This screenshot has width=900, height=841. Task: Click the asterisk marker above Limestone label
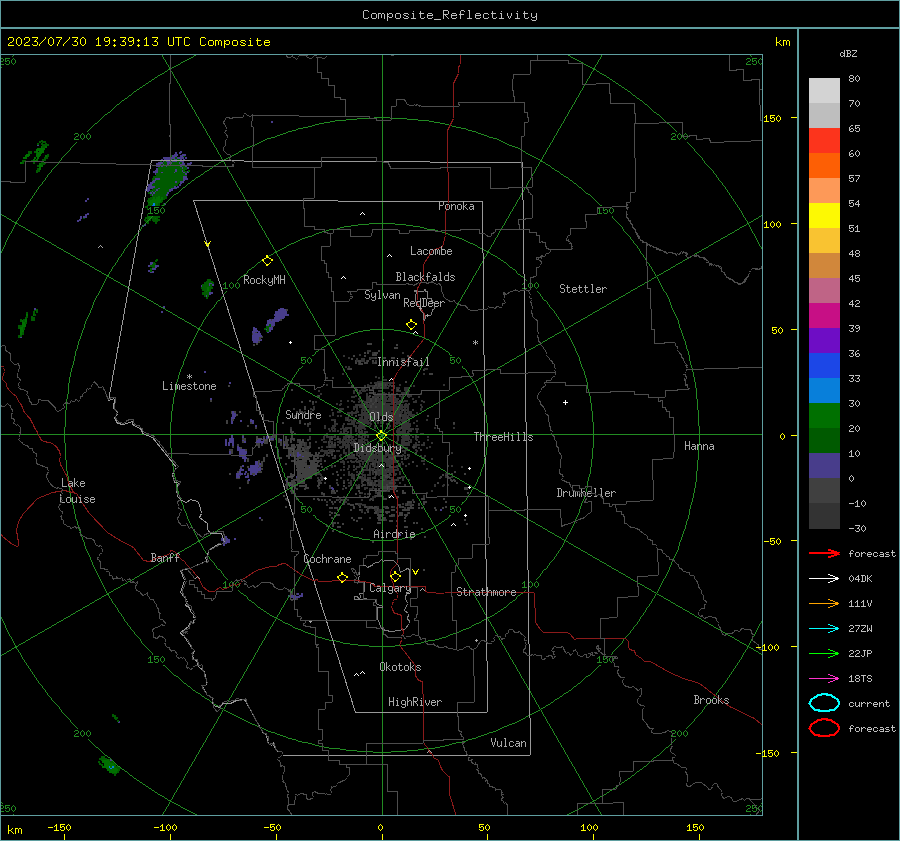189,377
